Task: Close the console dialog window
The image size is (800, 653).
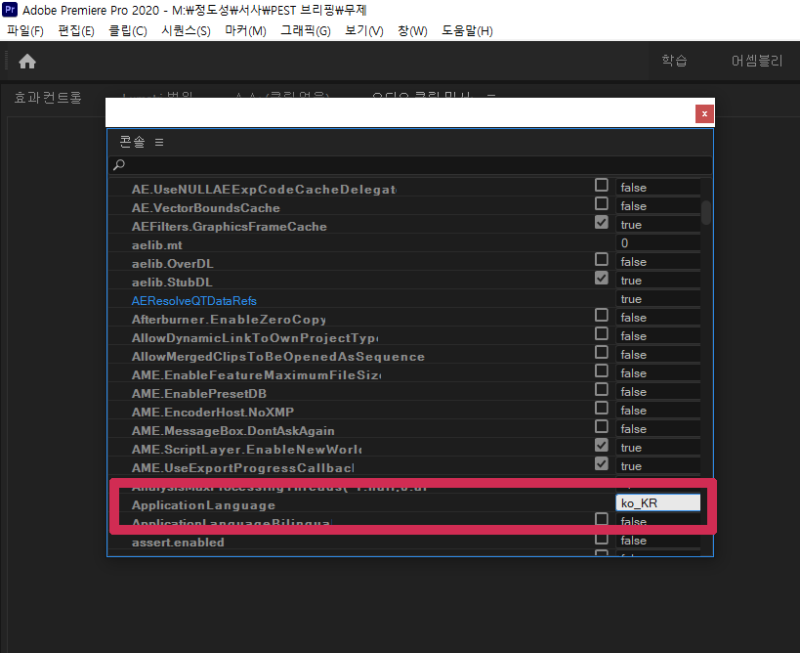Action: click(x=704, y=114)
